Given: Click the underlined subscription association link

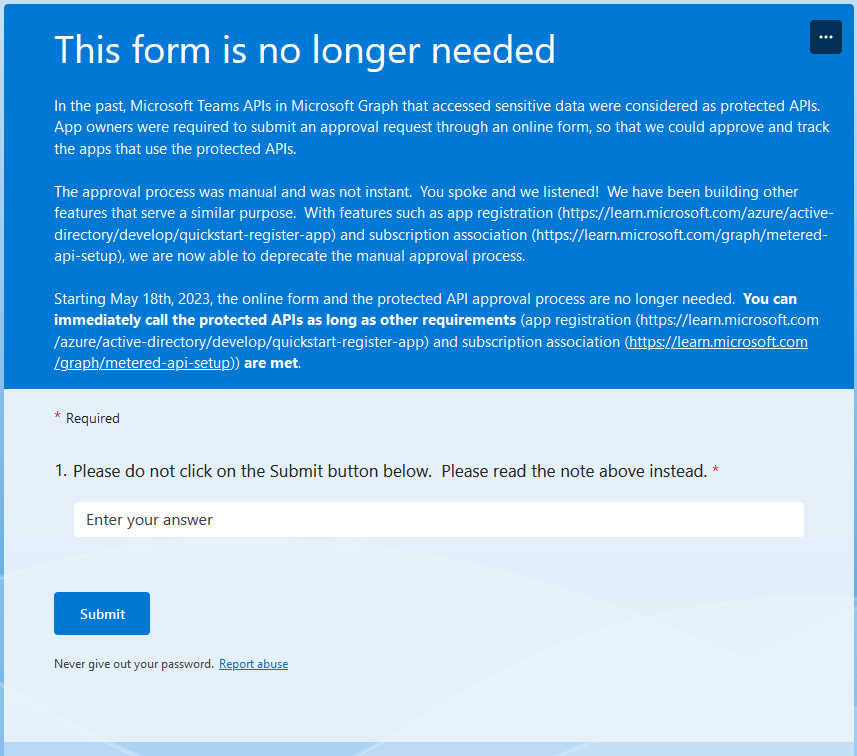Looking at the screenshot, I should pyautogui.click(x=717, y=341).
